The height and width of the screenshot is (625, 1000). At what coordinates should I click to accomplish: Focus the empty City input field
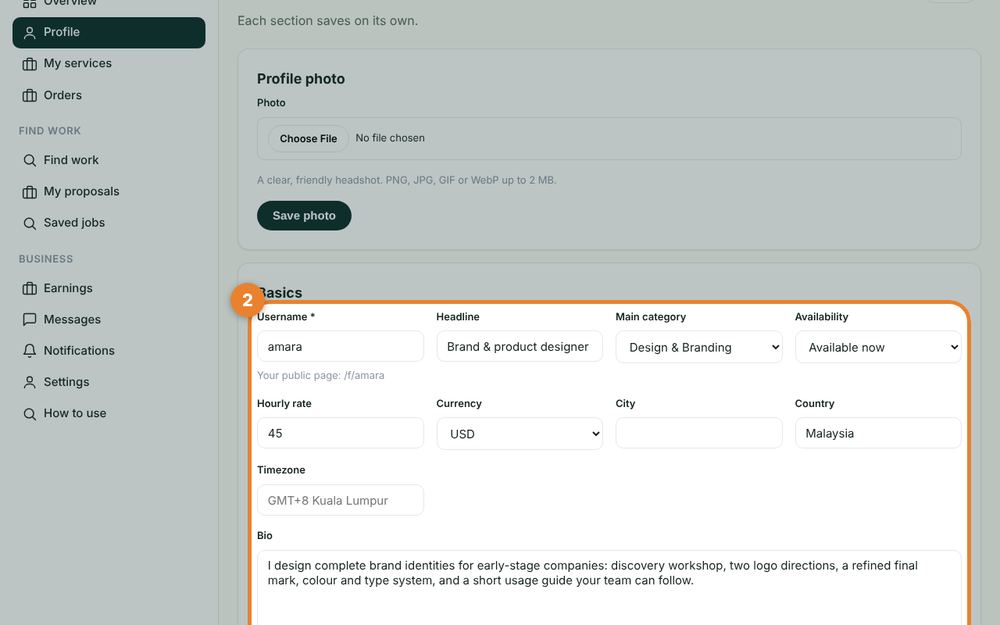(x=698, y=433)
